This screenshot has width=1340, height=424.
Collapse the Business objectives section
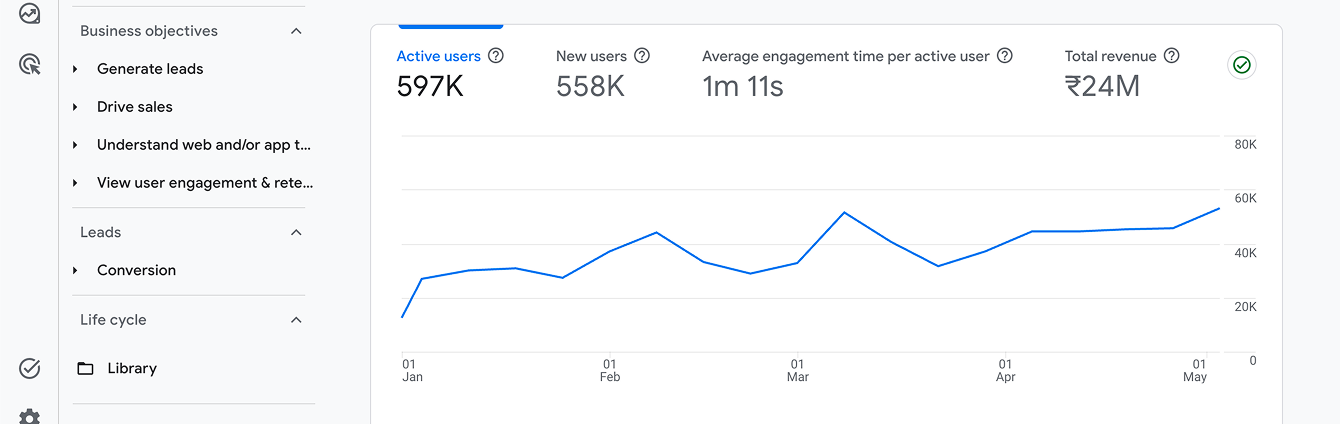[296, 31]
